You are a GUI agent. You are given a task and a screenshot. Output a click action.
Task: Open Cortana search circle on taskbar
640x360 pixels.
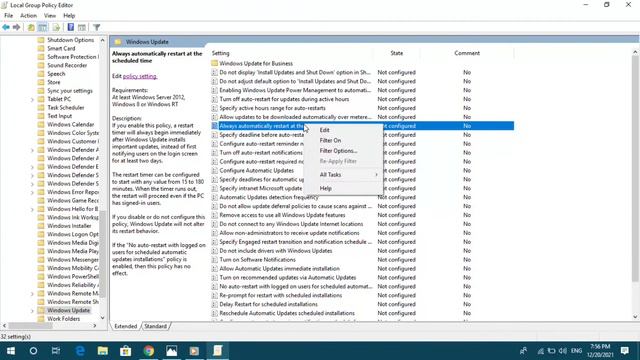(x=33, y=351)
